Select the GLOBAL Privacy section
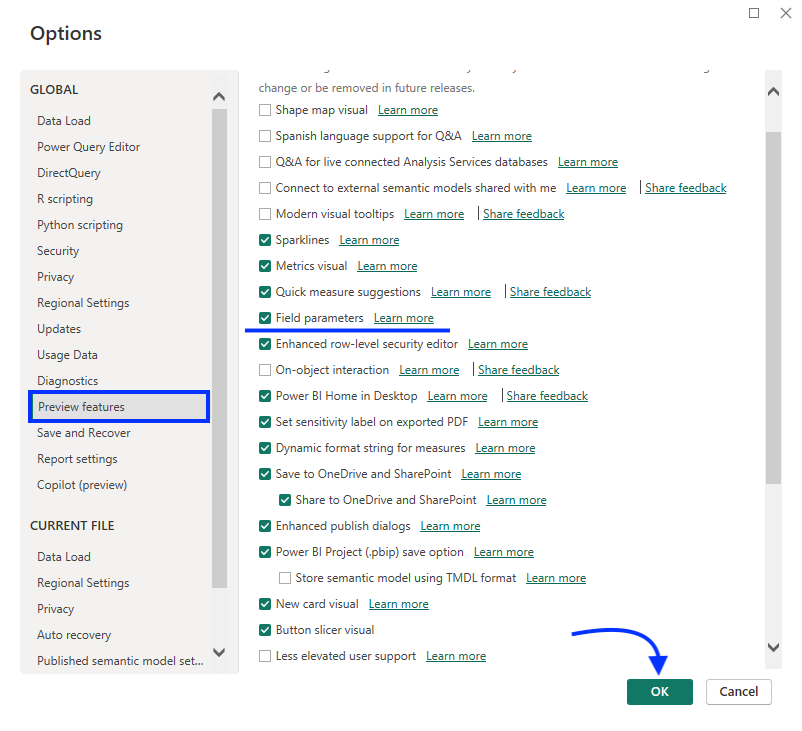Viewport: 802px width, 731px height. 55,277
